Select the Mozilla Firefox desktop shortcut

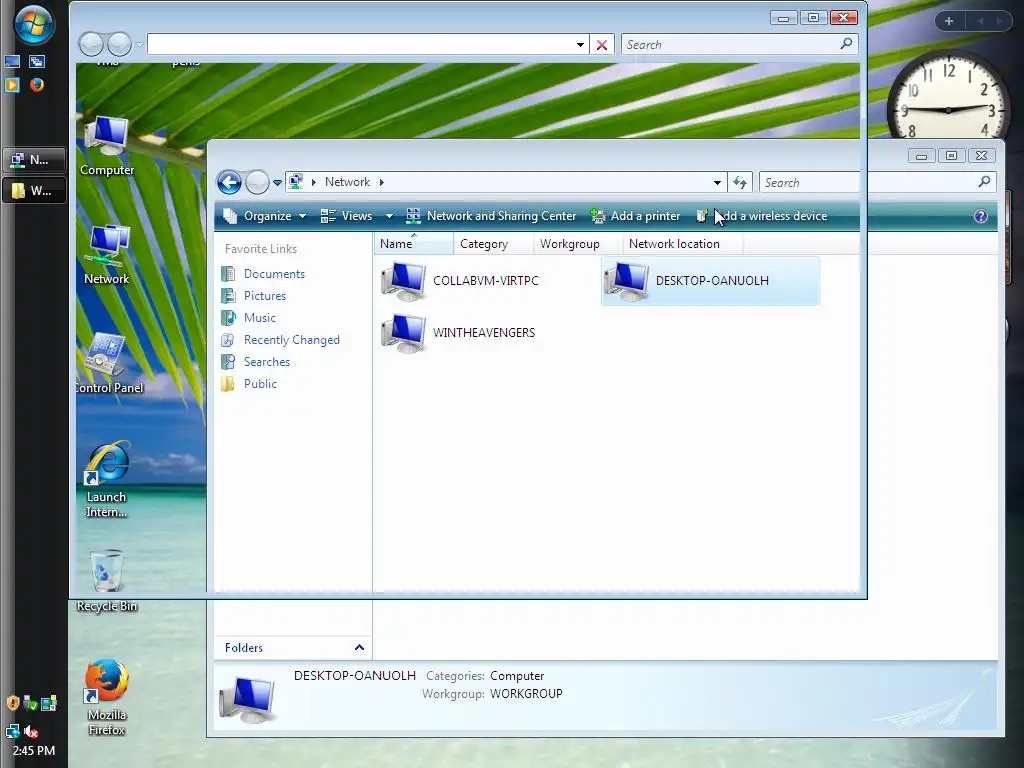pyautogui.click(x=106, y=697)
